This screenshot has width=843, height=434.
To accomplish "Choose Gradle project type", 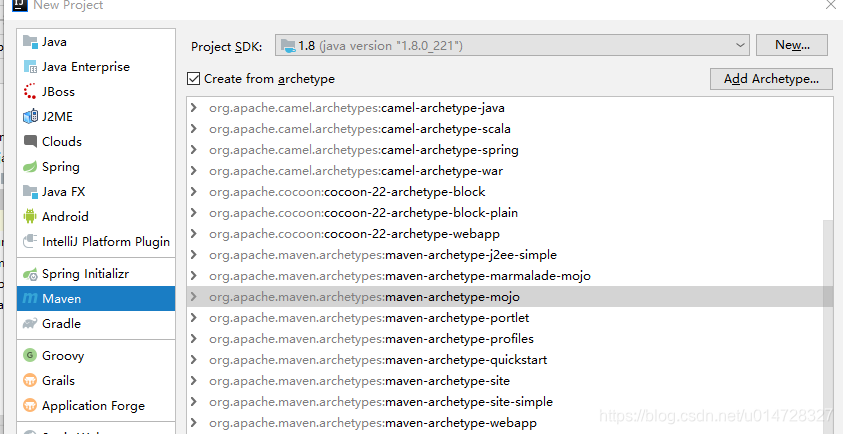I will pos(96,324).
